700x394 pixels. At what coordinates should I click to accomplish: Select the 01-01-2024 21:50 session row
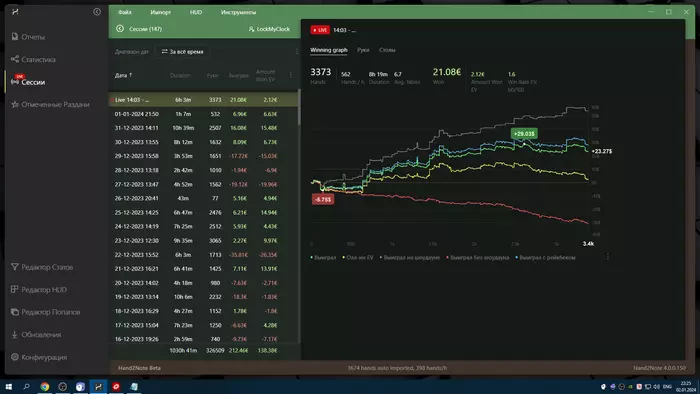203,114
